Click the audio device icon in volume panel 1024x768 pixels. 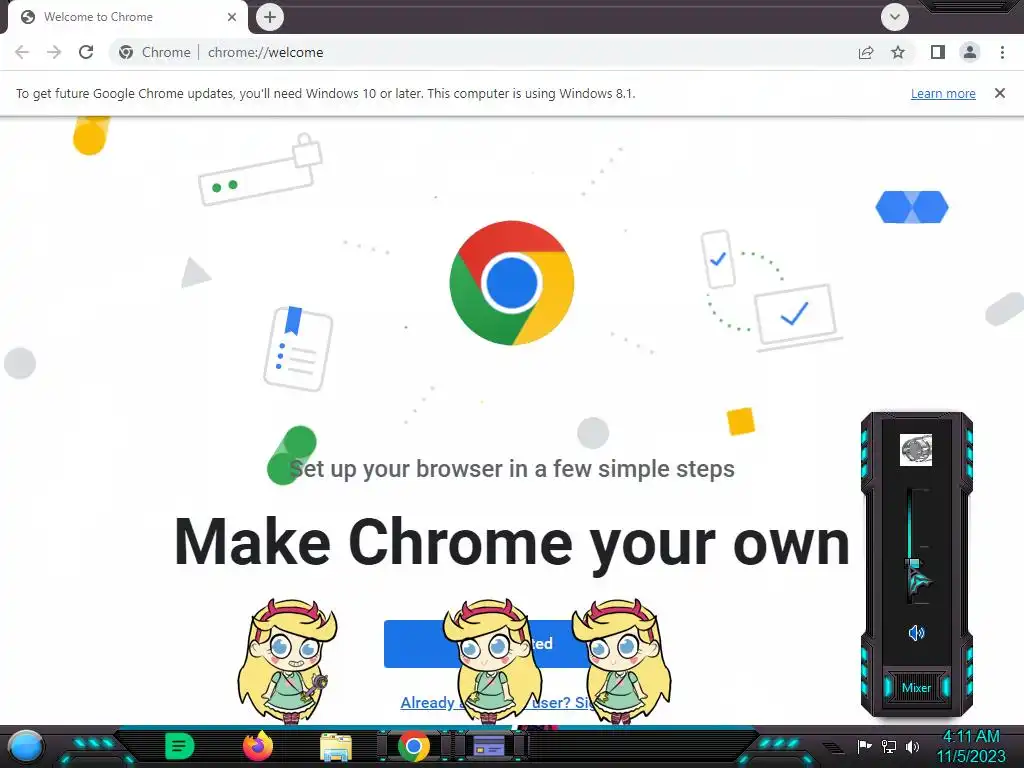coord(916,450)
